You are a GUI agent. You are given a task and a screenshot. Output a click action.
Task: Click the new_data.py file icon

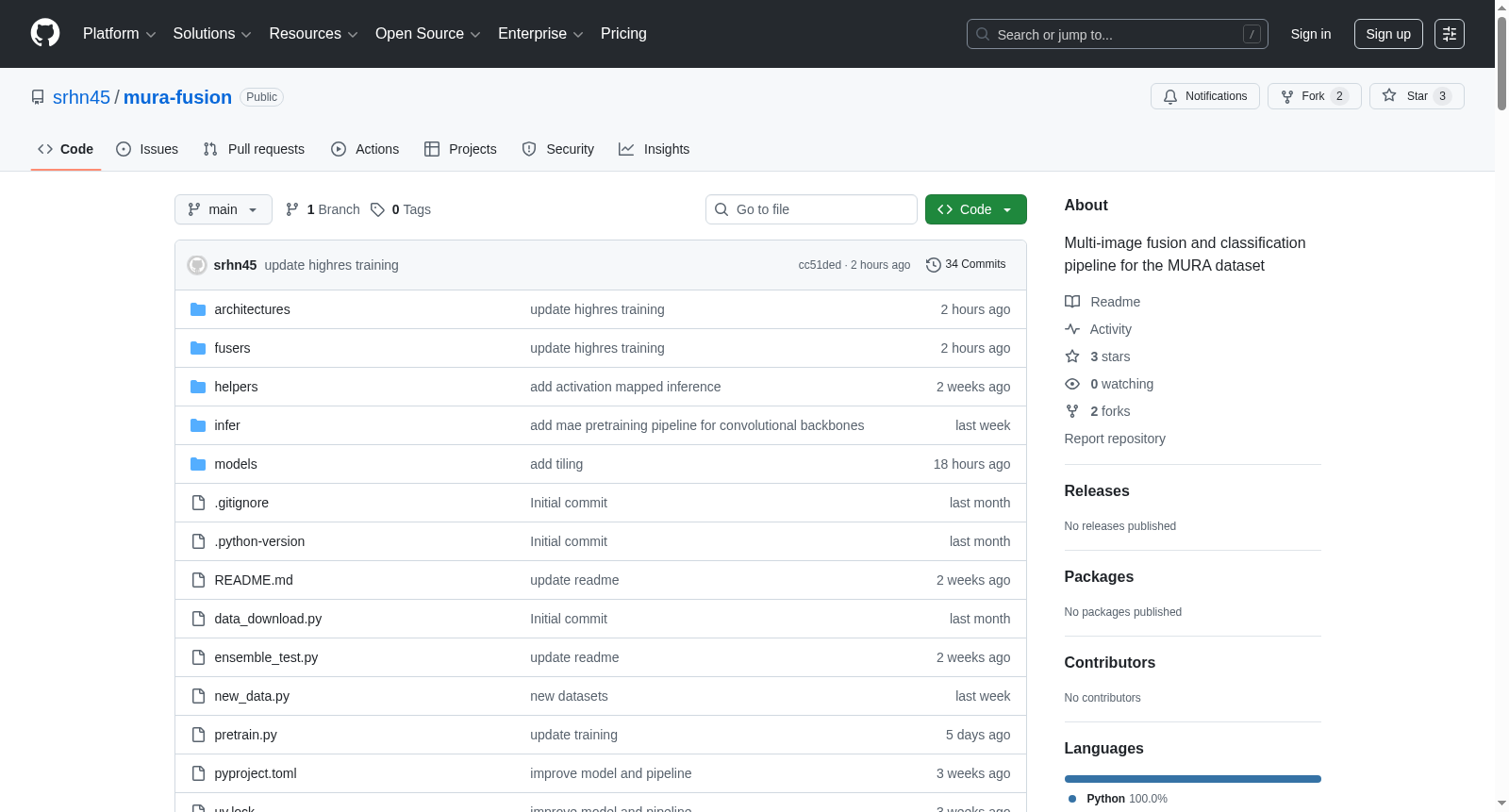click(198, 696)
